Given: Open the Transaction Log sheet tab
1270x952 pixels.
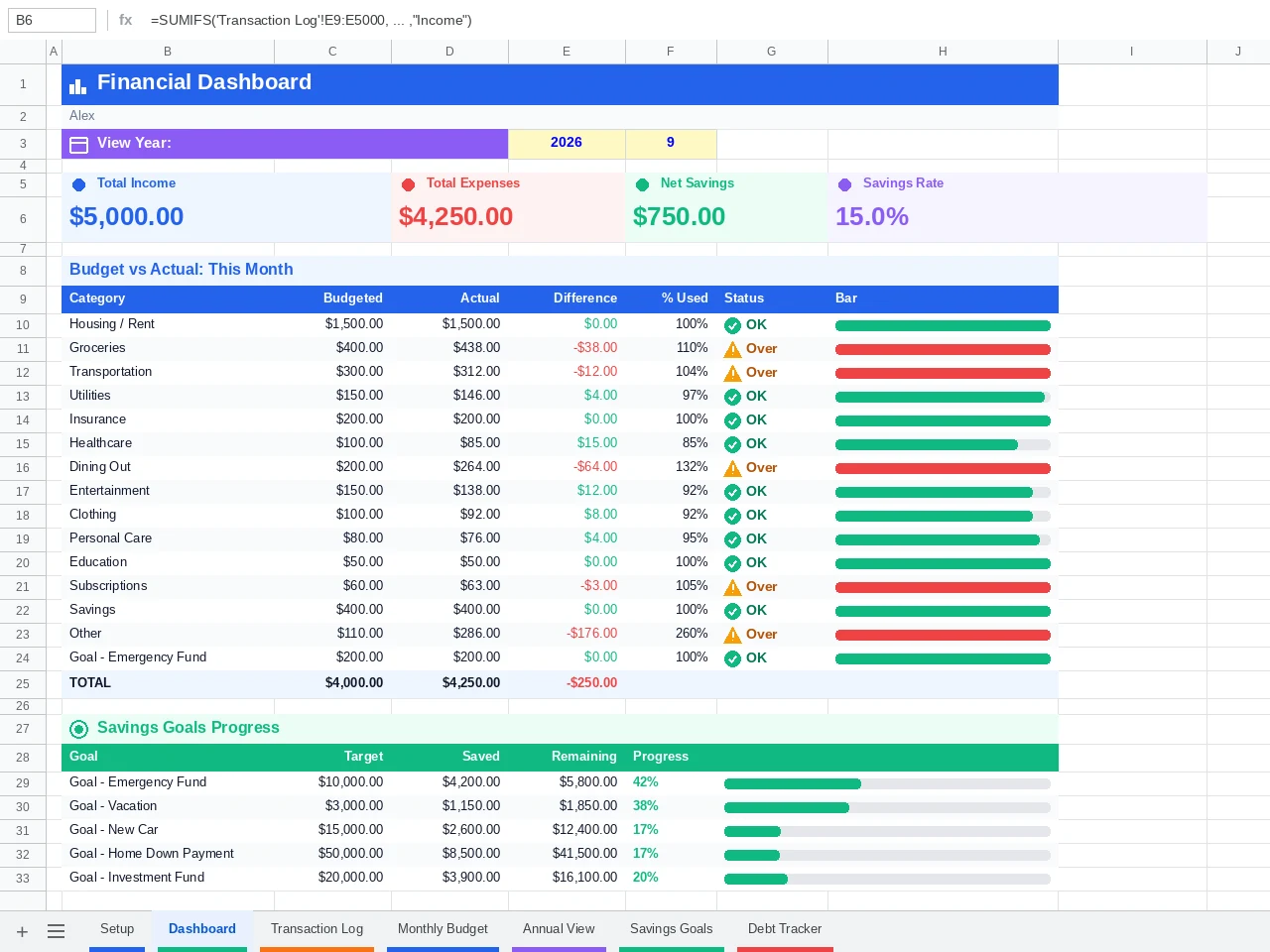Looking at the screenshot, I should point(317,929).
